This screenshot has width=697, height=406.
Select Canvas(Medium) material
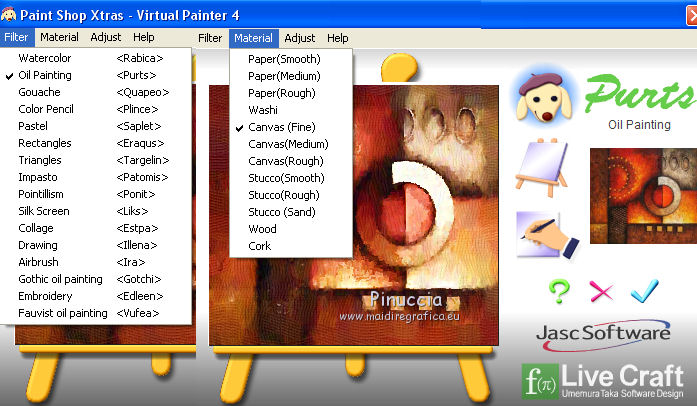tap(291, 144)
